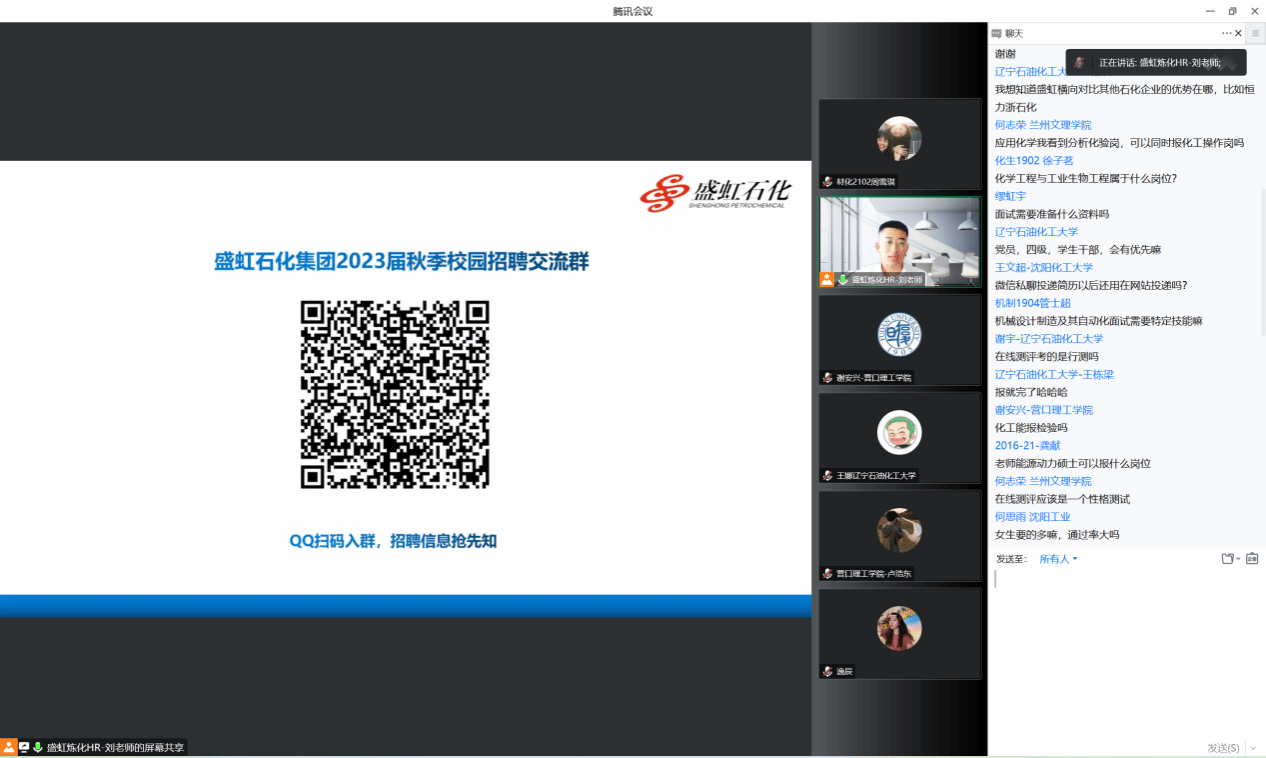This screenshot has height=758, width=1266.
Task: Click the orange host icon on 刘老师's video tile
Action: (x=827, y=280)
